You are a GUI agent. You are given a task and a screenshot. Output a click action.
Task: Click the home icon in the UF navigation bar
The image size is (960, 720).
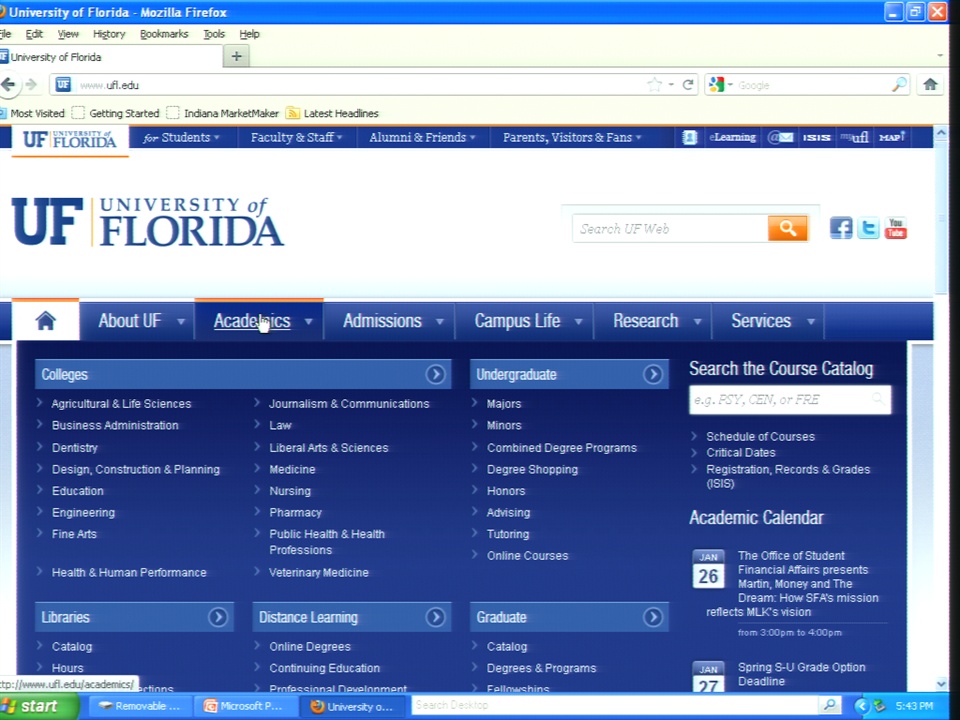[x=46, y=321]
